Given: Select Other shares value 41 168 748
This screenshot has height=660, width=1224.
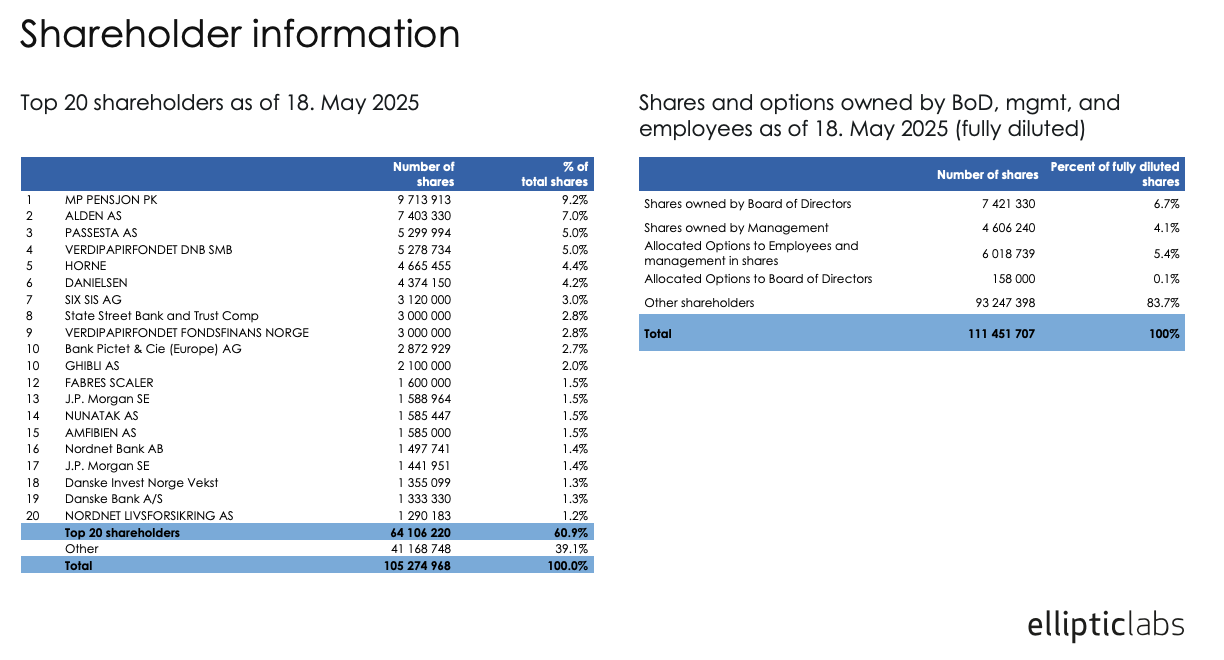Looking at the screenshot, I should coord(421,549).
